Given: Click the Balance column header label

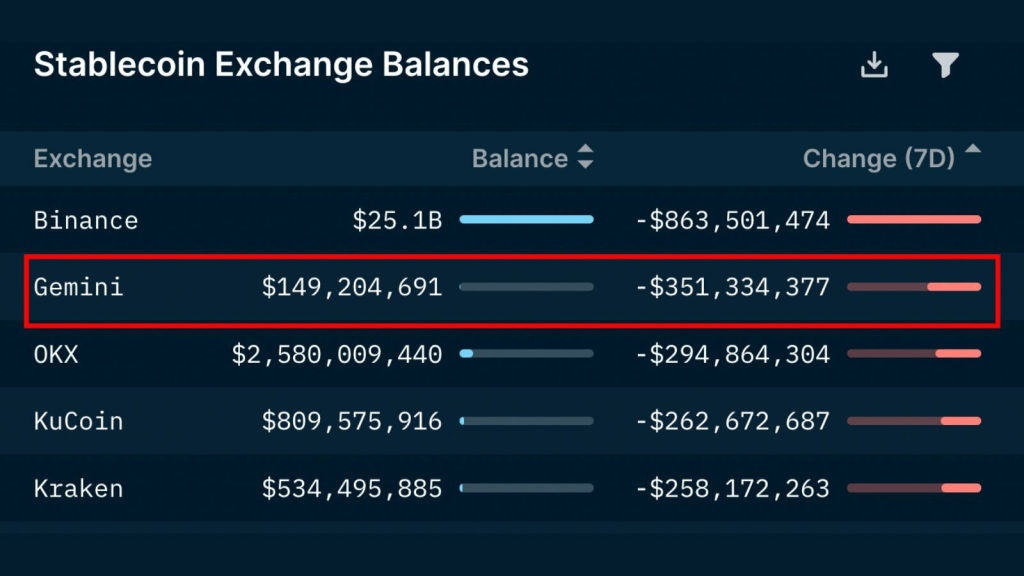Looking at the screenshot, I should (x=520, y=159).
